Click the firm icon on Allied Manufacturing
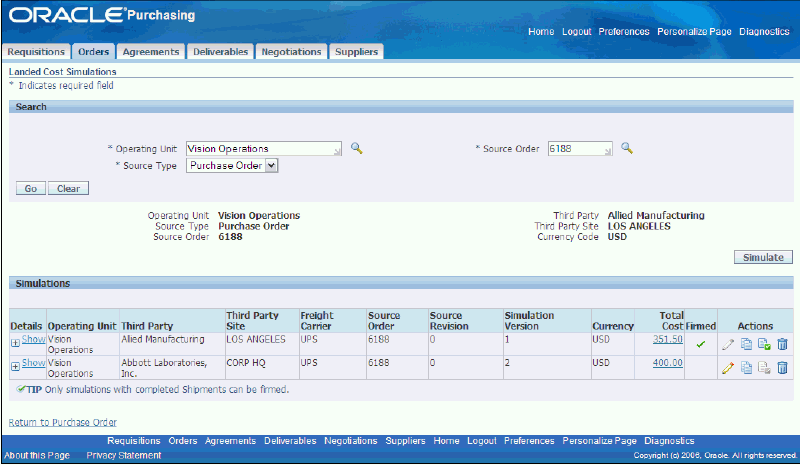This screenshot has width=800, height=465. click(x=764, y=345)
